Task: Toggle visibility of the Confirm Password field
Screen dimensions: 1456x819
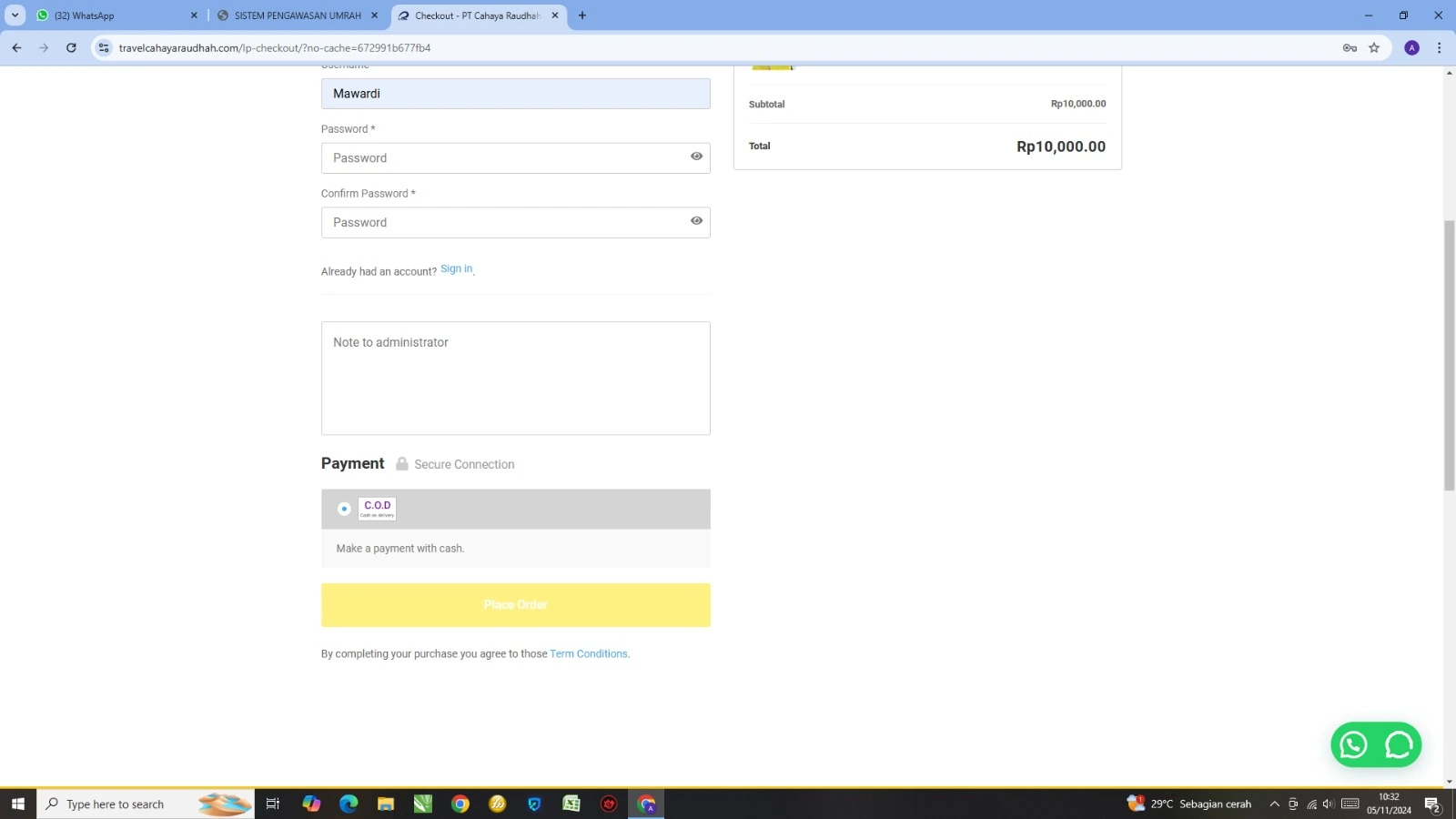Action: coord(696,221)
